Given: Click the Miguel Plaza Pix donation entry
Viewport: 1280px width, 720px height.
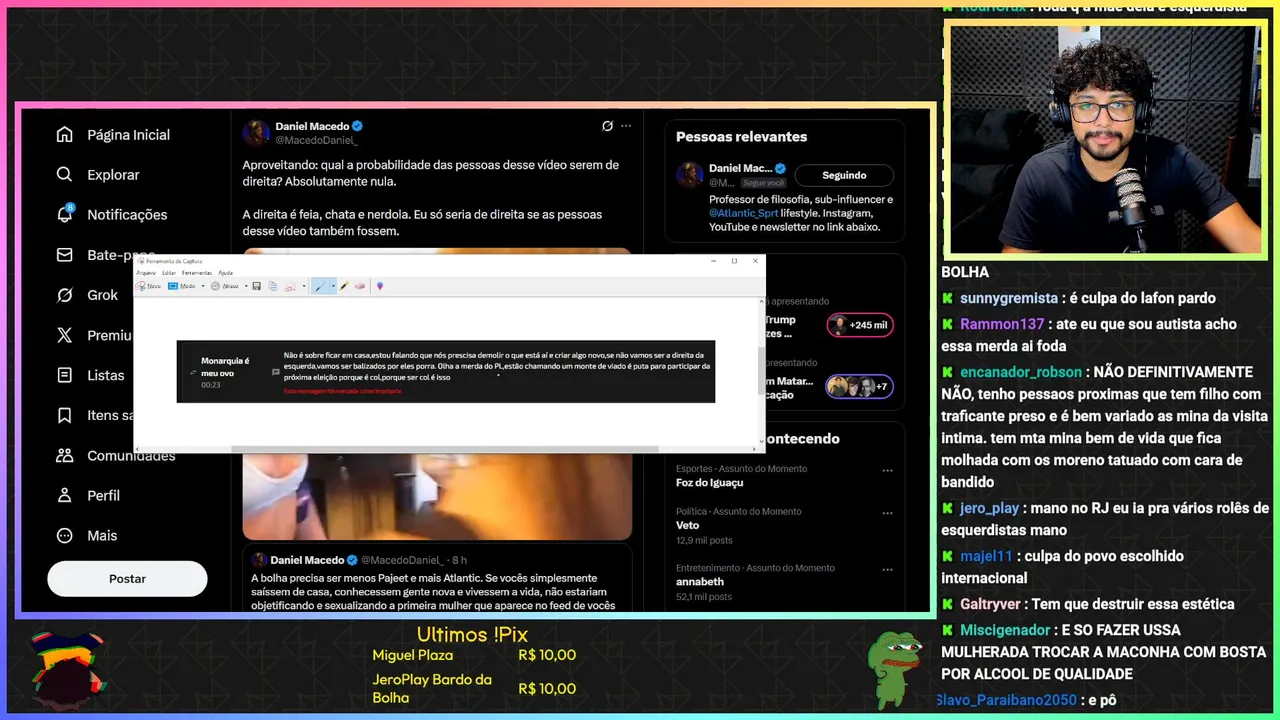Looking at the screenshot, I should (474, 655).
